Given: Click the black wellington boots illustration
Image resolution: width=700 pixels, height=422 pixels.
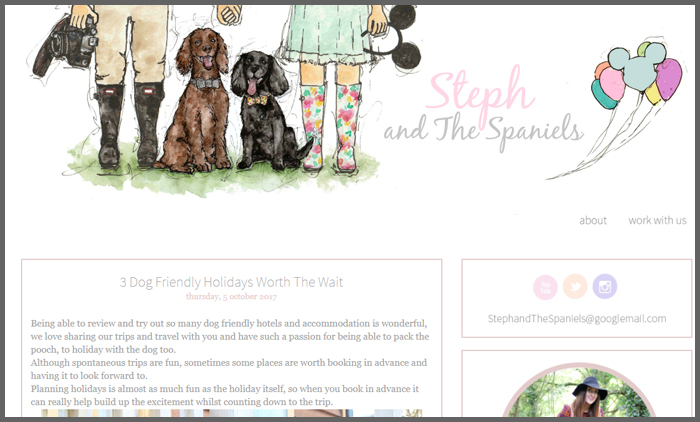Looking at the screenshot, I should click(129, 125).
